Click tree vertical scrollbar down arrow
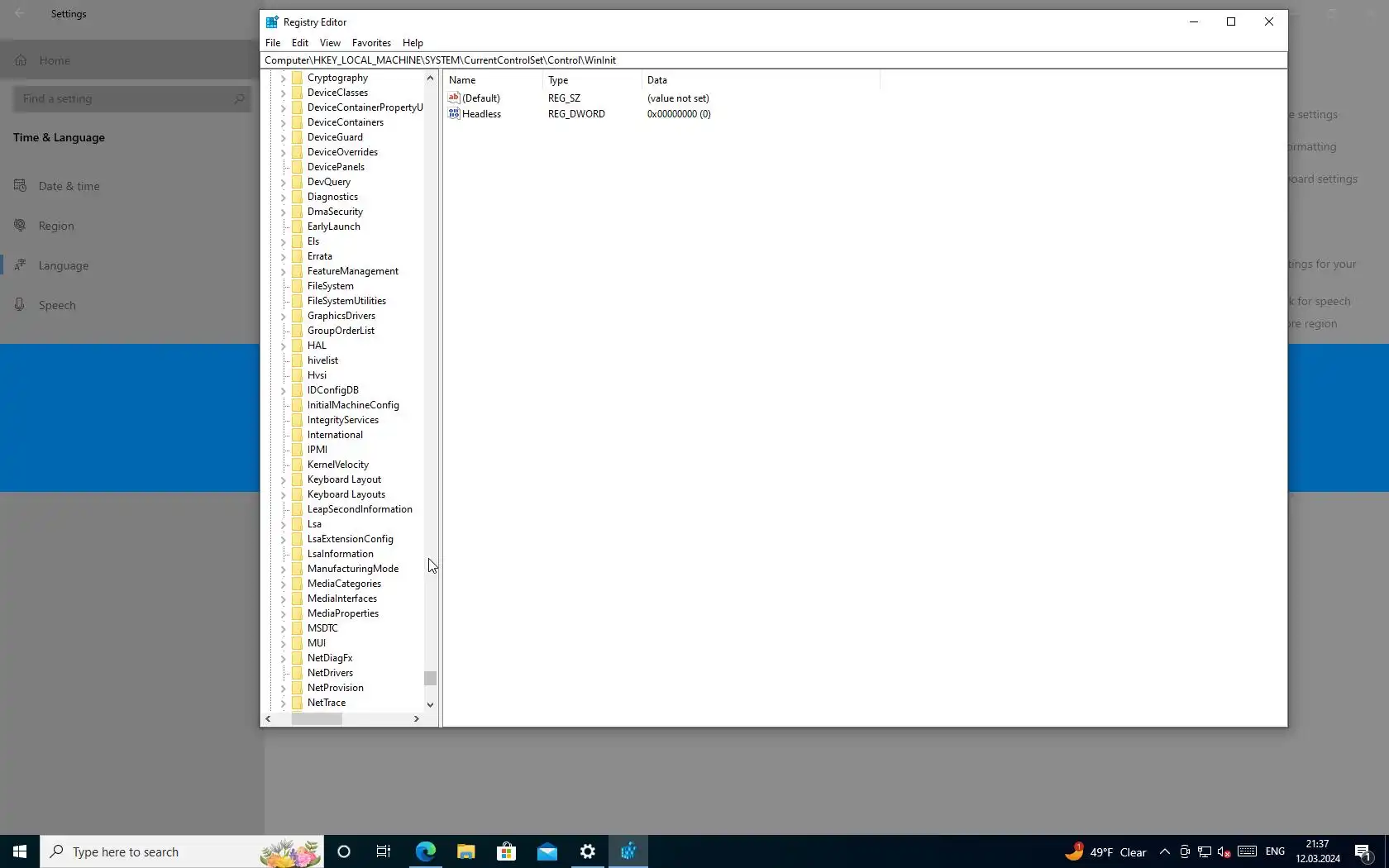This screenshot has width=1389, height=868. point(430,704)
